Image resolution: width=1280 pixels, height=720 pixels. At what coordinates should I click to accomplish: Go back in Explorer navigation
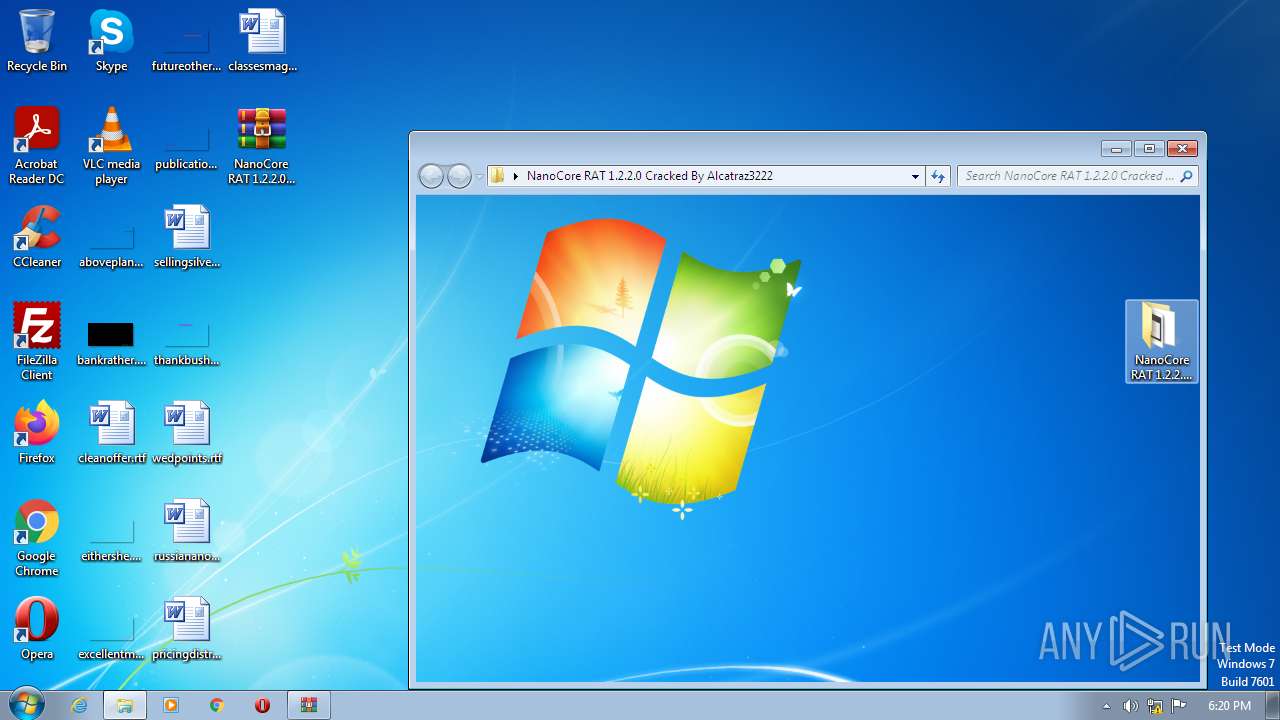[x=431, y=176]
